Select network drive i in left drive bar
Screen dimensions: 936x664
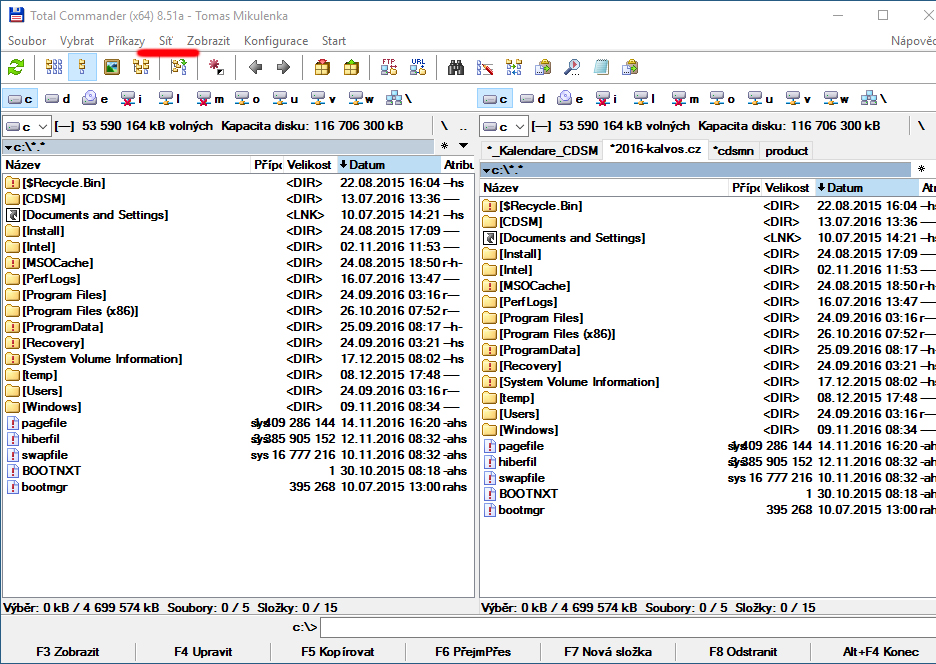132,99
